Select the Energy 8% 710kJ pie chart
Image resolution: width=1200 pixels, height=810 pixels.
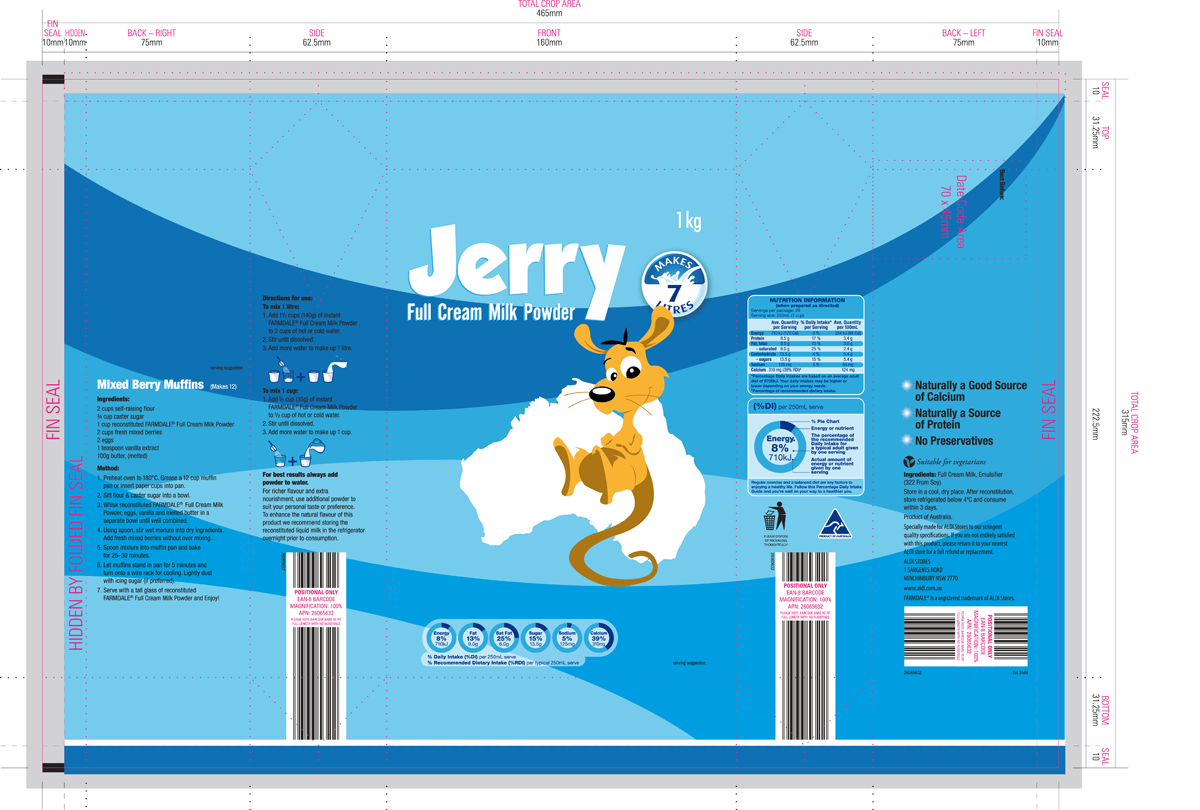pyautogui.click(x=780, y=445)
